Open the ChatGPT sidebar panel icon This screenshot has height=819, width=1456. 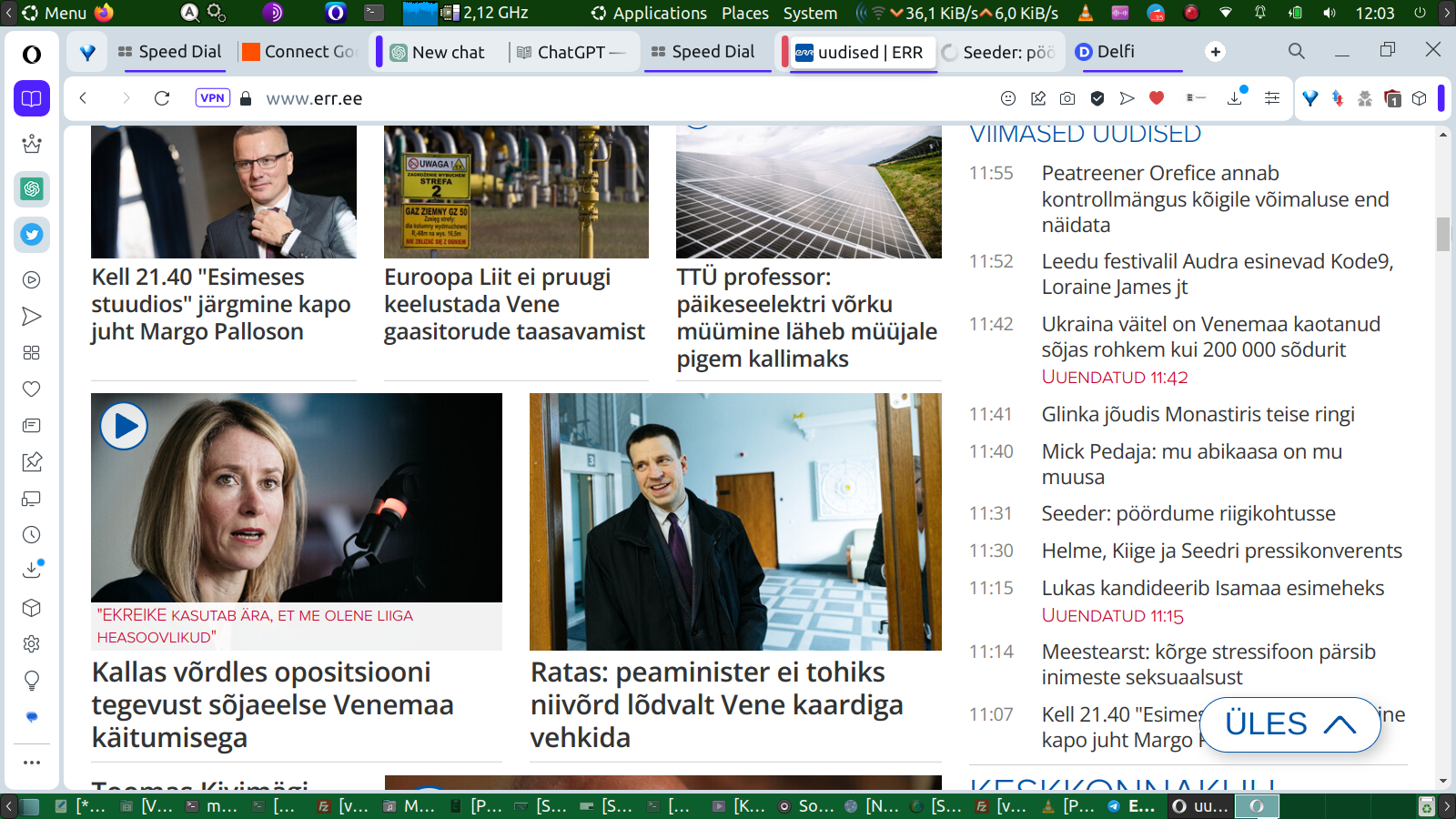(x=32, y=189)
